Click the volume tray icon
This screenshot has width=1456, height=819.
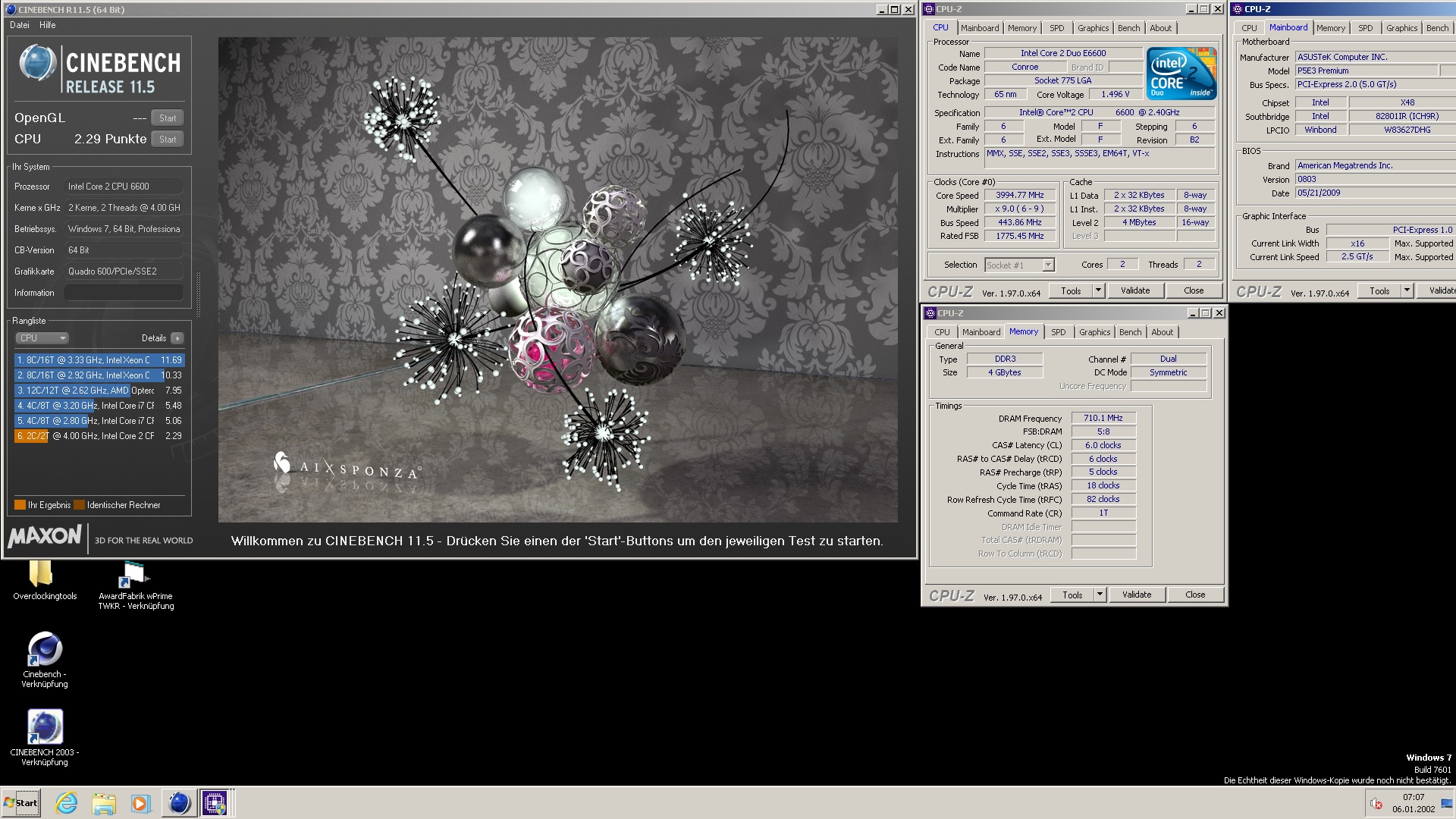(1376, 804)
